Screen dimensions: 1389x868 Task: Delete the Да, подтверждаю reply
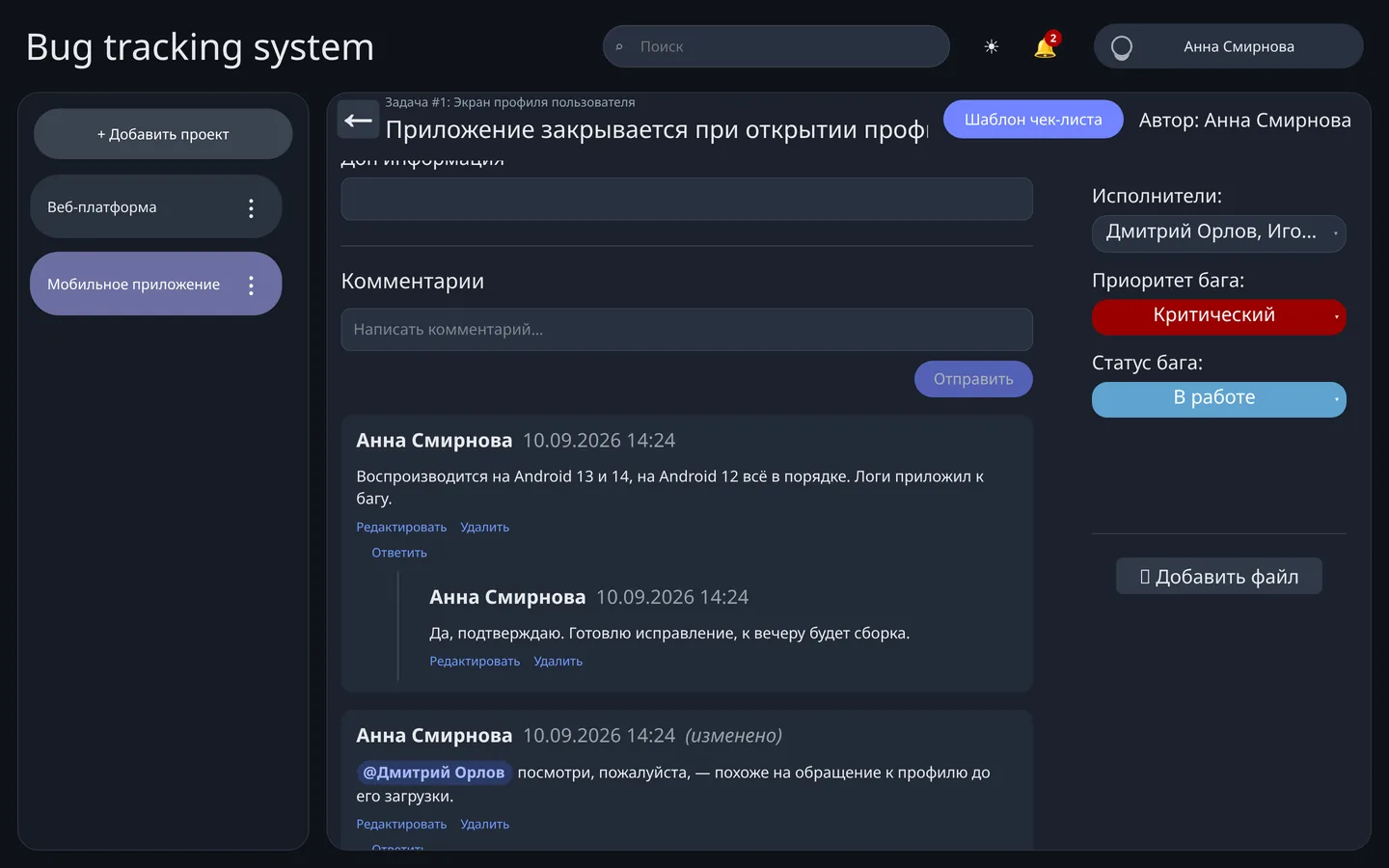(x=558, y=662)
